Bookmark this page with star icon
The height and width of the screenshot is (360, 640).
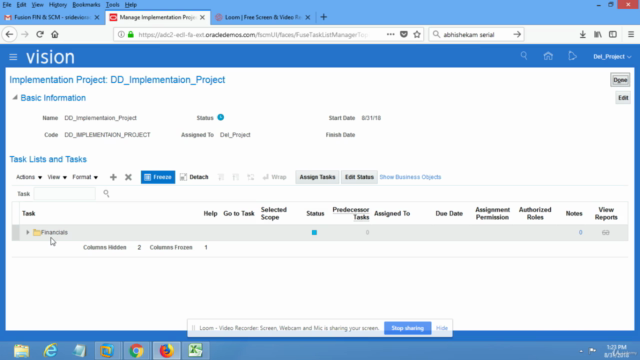[417, 35]
